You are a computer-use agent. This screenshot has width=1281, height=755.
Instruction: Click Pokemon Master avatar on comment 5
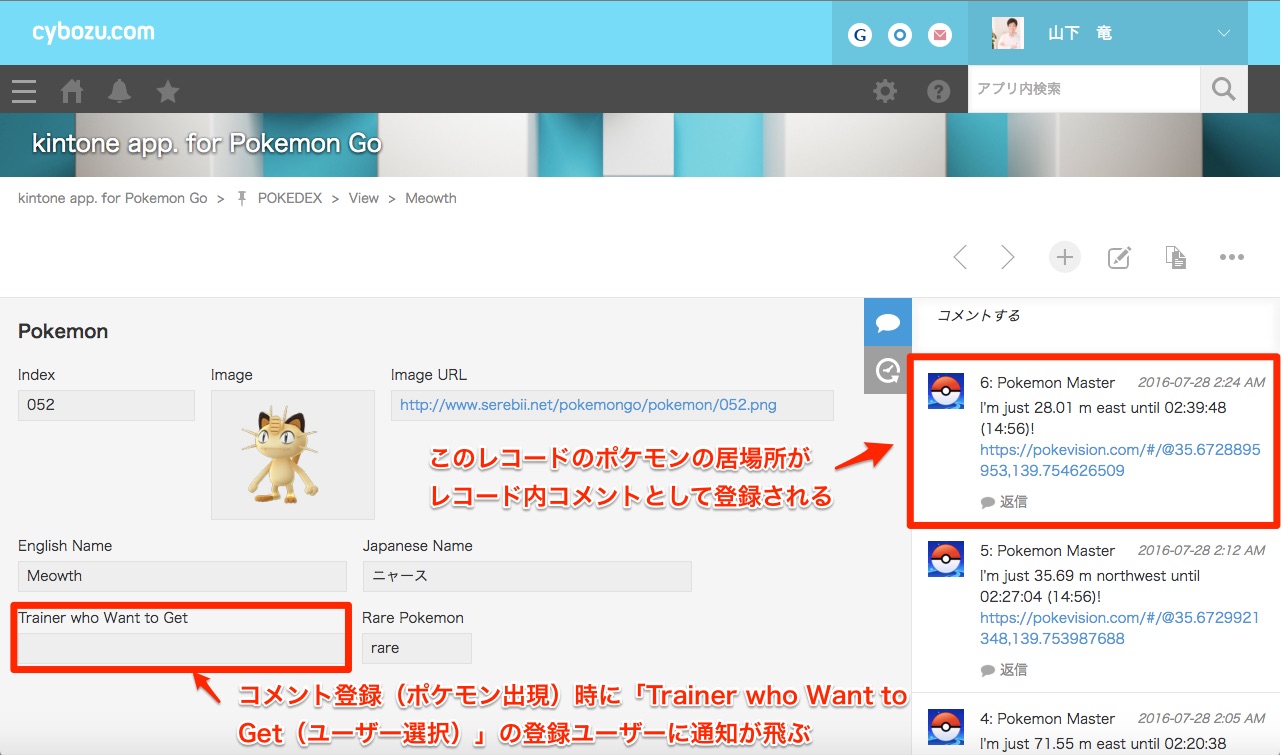946,559
